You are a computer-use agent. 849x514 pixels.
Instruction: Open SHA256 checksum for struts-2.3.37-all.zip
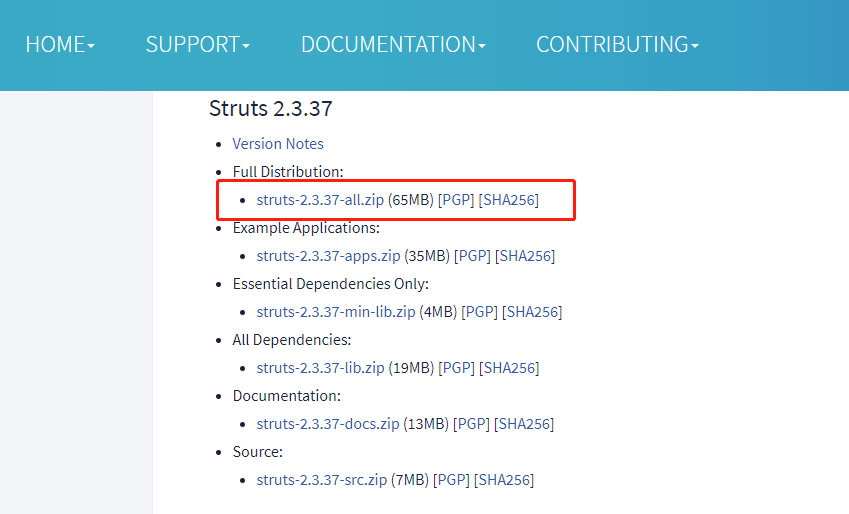point(508,200)
